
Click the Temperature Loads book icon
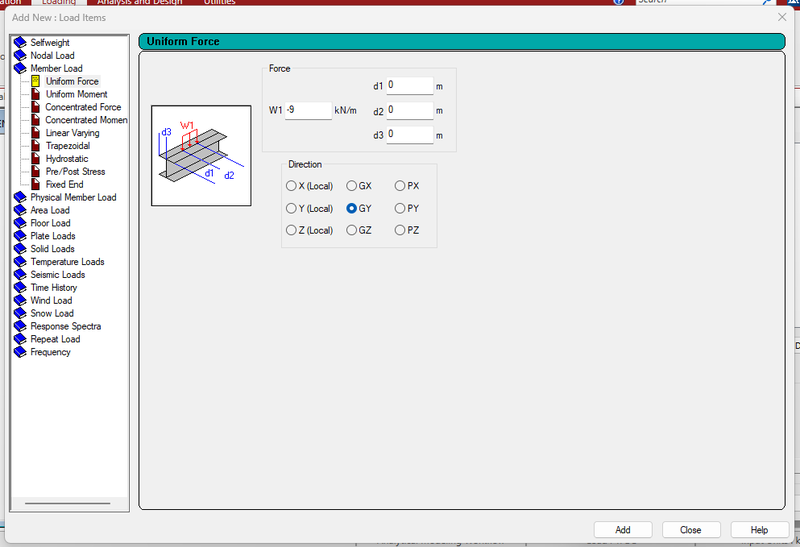[20, 261]
